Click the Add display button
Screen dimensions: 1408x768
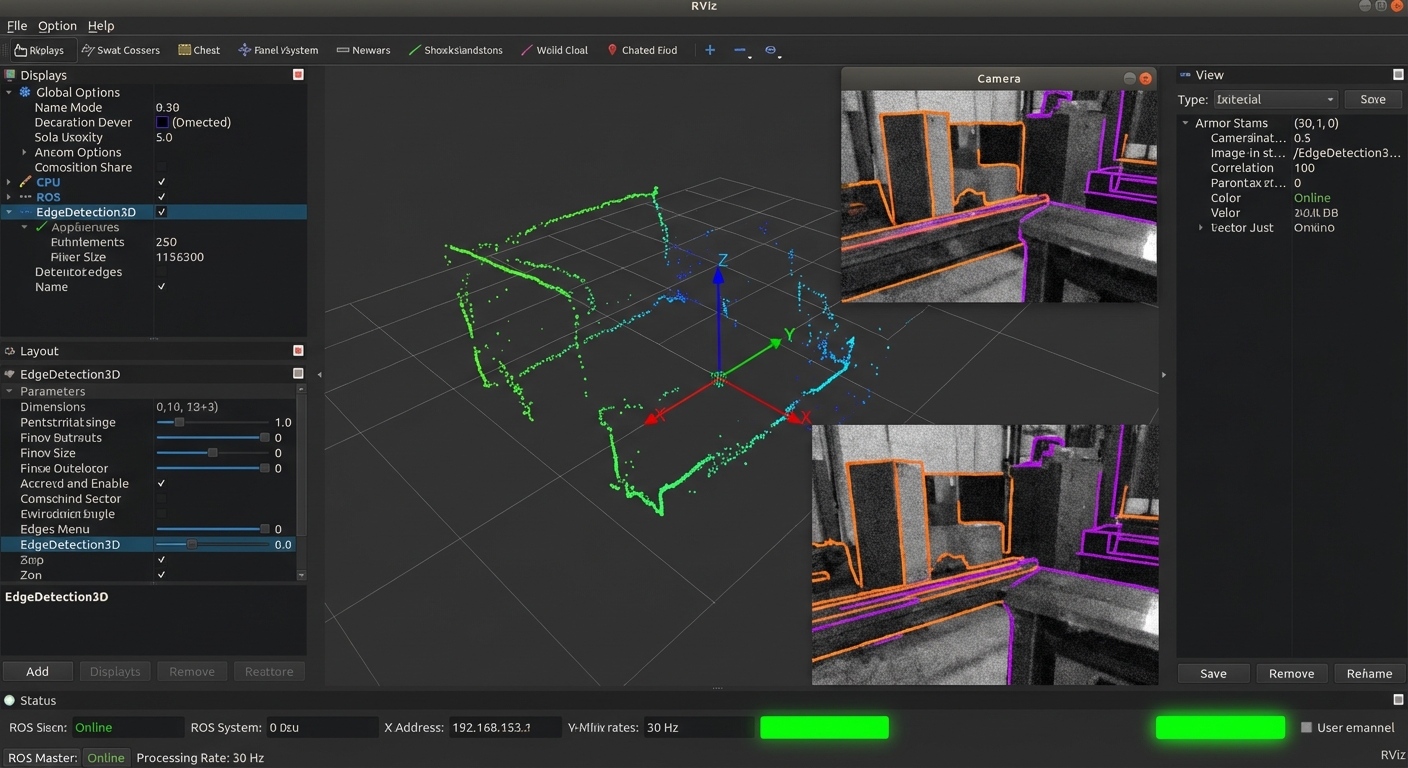[x=37, y=672]
